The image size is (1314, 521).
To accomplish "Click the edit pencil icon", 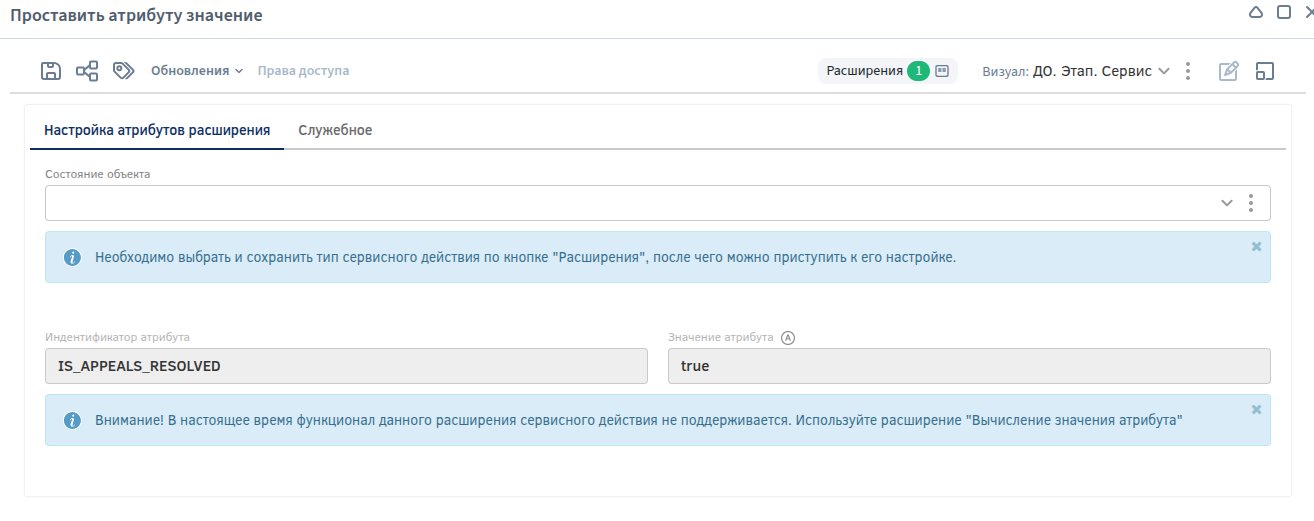I will coord(1228,71).
